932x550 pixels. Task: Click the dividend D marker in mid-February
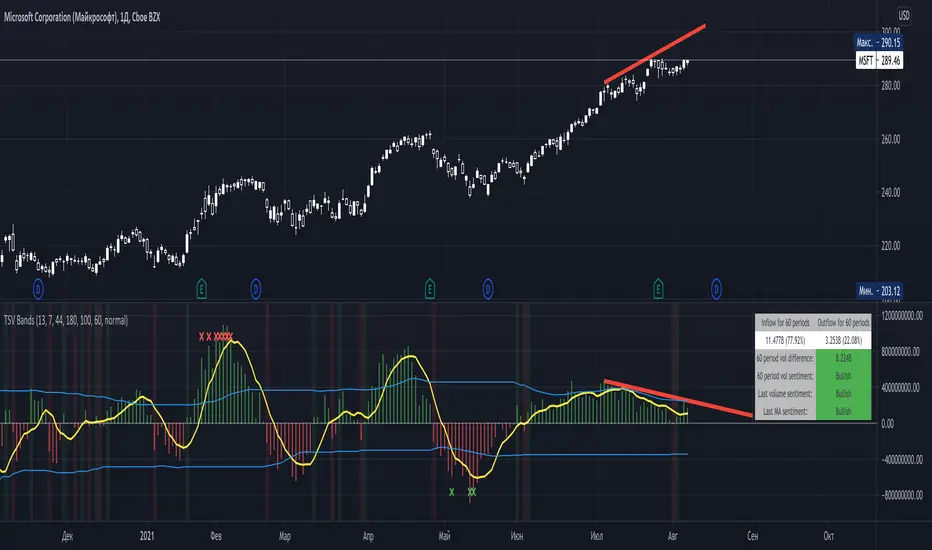coord(256,290)
